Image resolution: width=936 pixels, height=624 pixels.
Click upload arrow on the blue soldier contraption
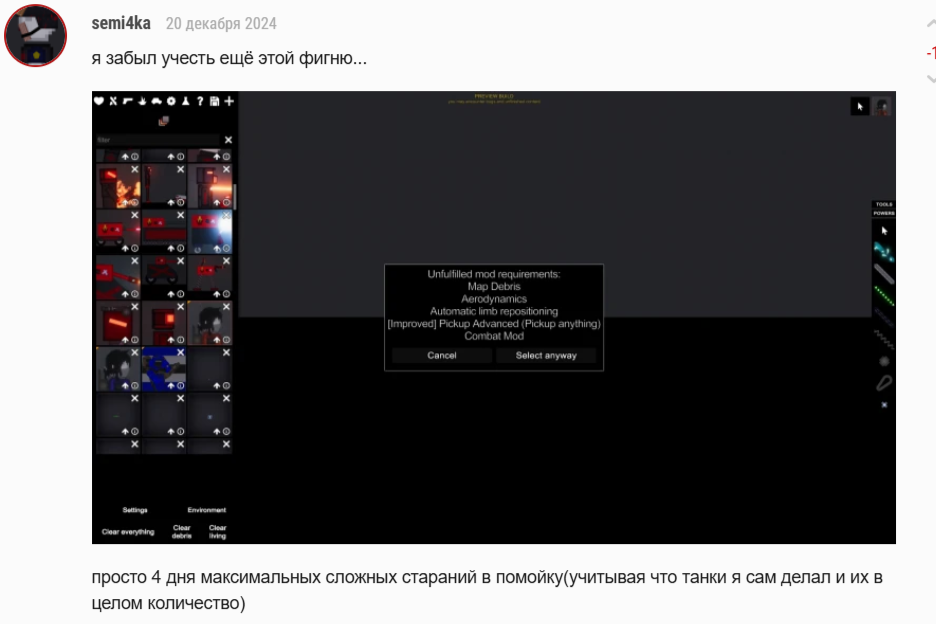171,386
